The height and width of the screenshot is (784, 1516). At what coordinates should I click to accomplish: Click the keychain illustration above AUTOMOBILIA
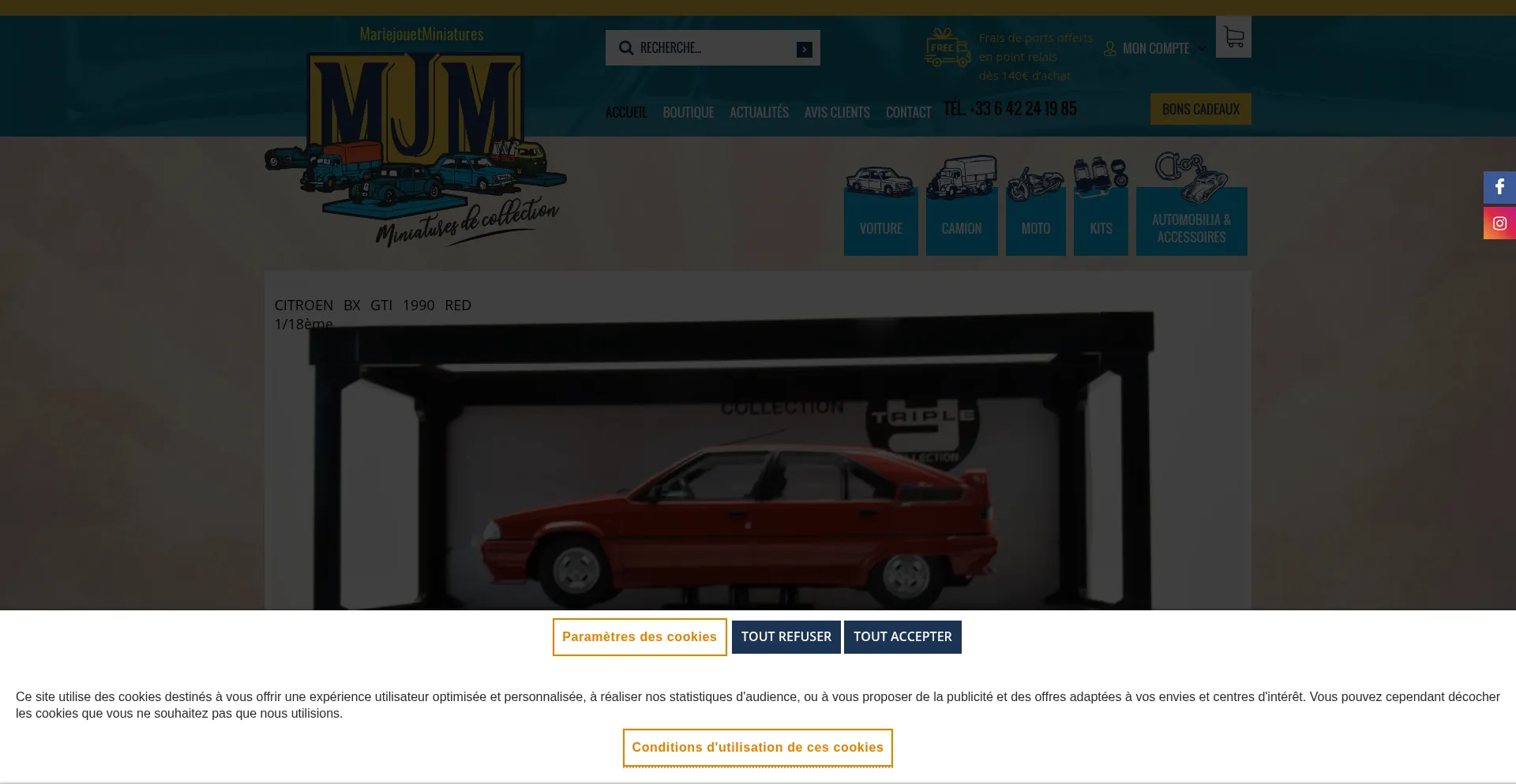[x=1191, y=178]
